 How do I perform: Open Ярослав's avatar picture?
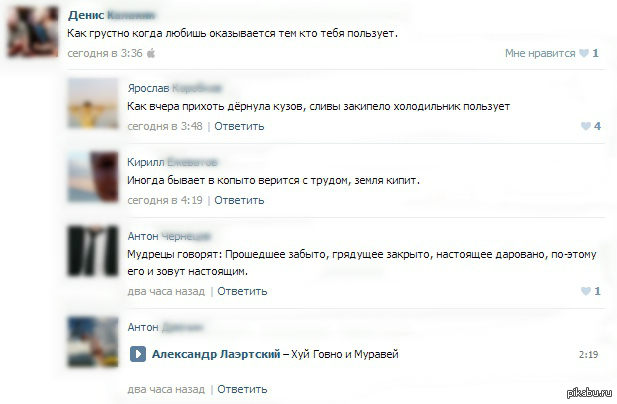(x=93, y=103)
